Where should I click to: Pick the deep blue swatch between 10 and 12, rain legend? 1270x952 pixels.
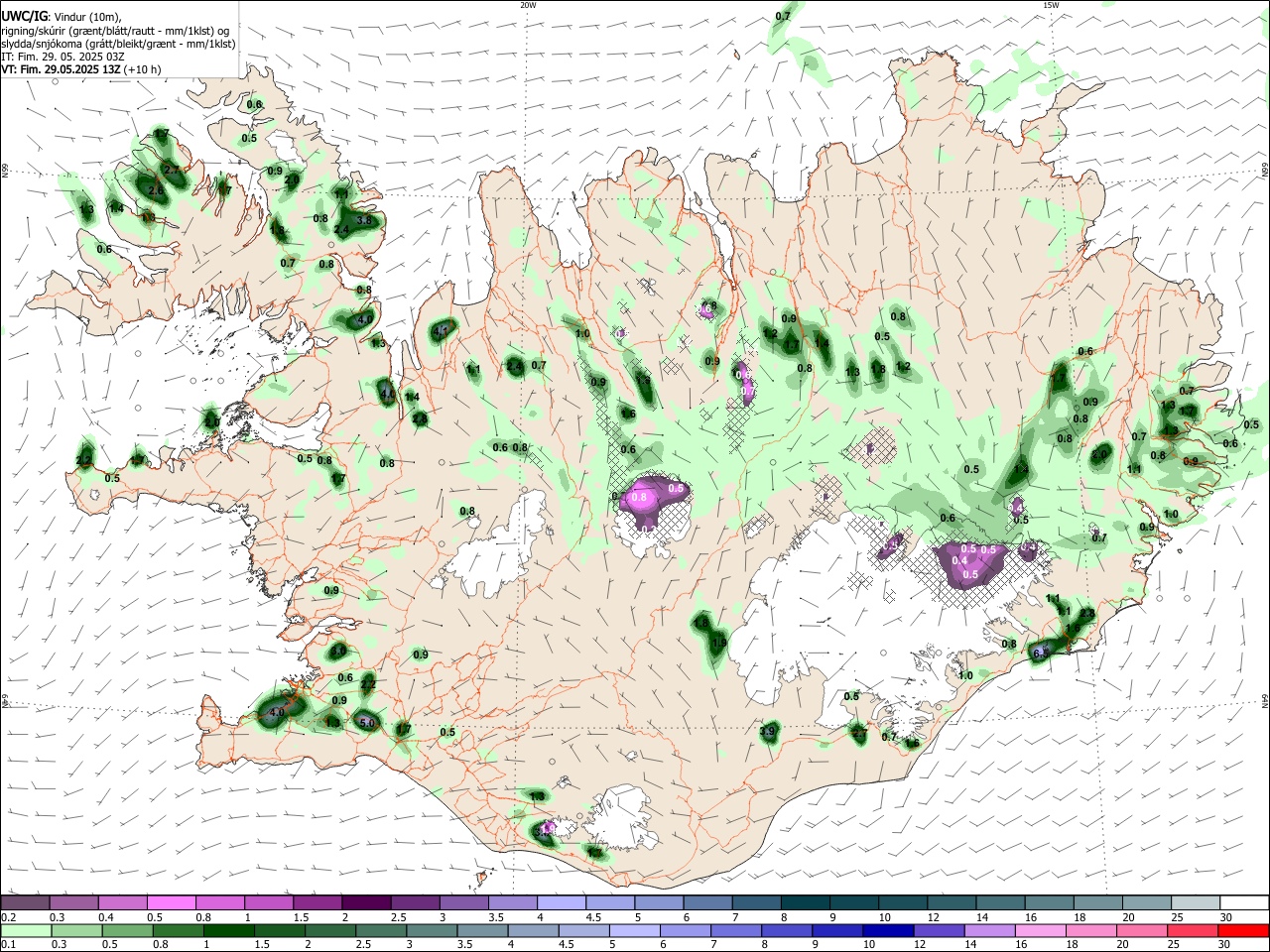888,930
